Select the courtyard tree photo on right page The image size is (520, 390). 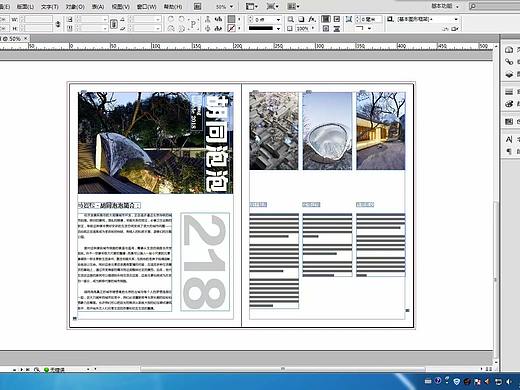pos(381,131)
